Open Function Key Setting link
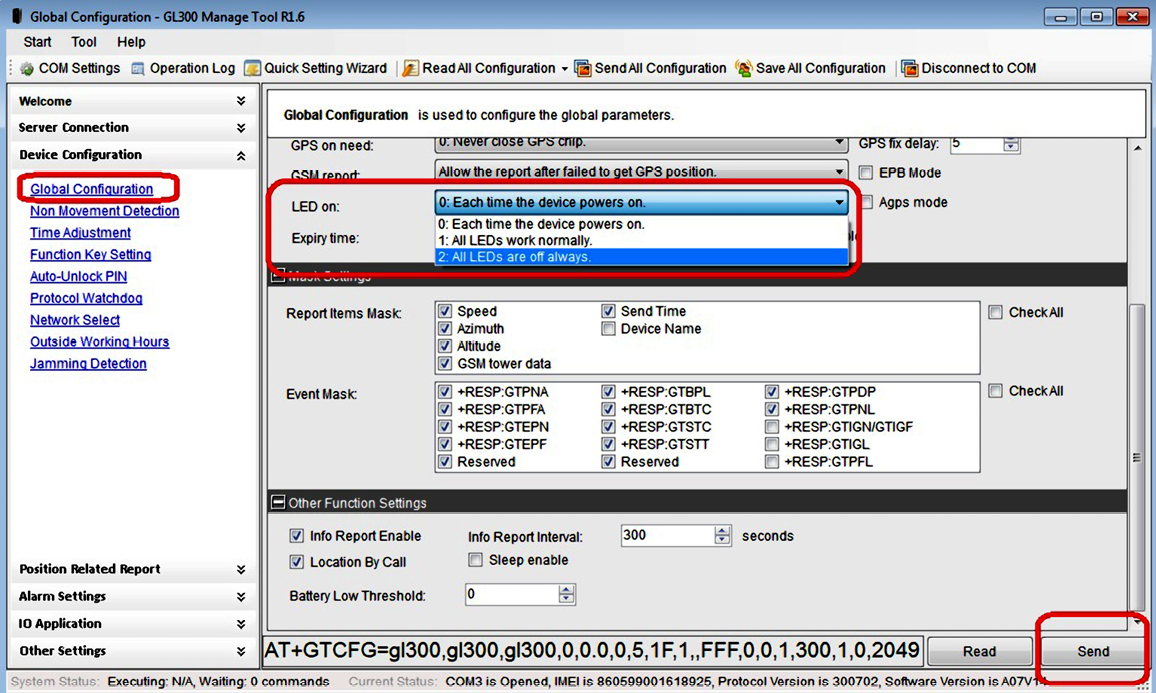The width and height of the screenshot is (1156, 693). click(x=91, y=254)
